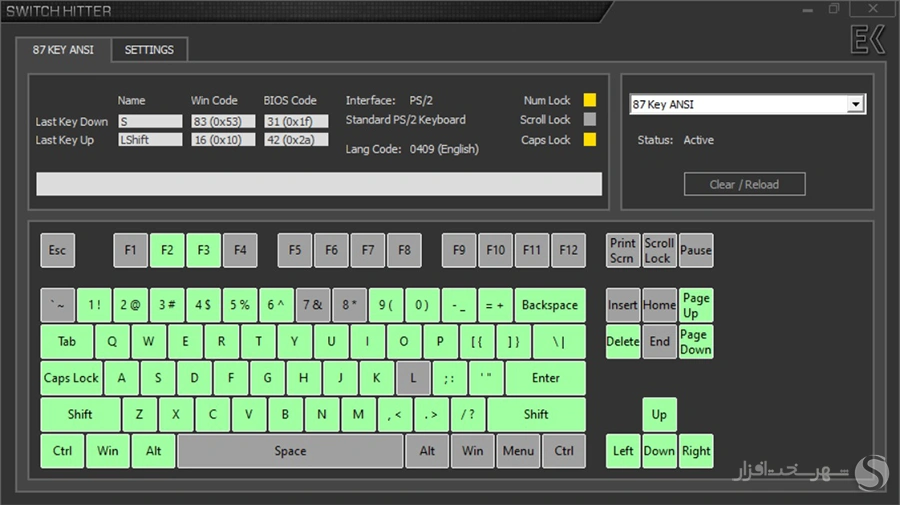Screen dimensions: 900x505
Task: Click the Menu key tile
Action: click(x=518, y=451)
